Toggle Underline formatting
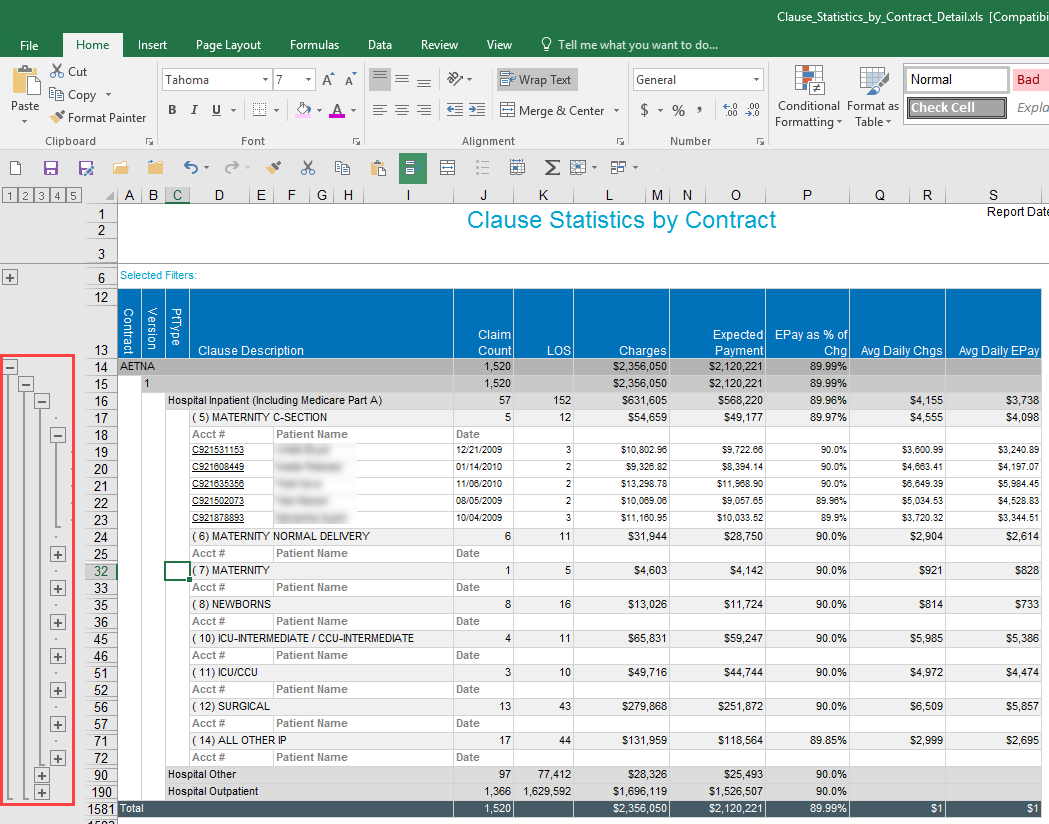 [216, 110]
